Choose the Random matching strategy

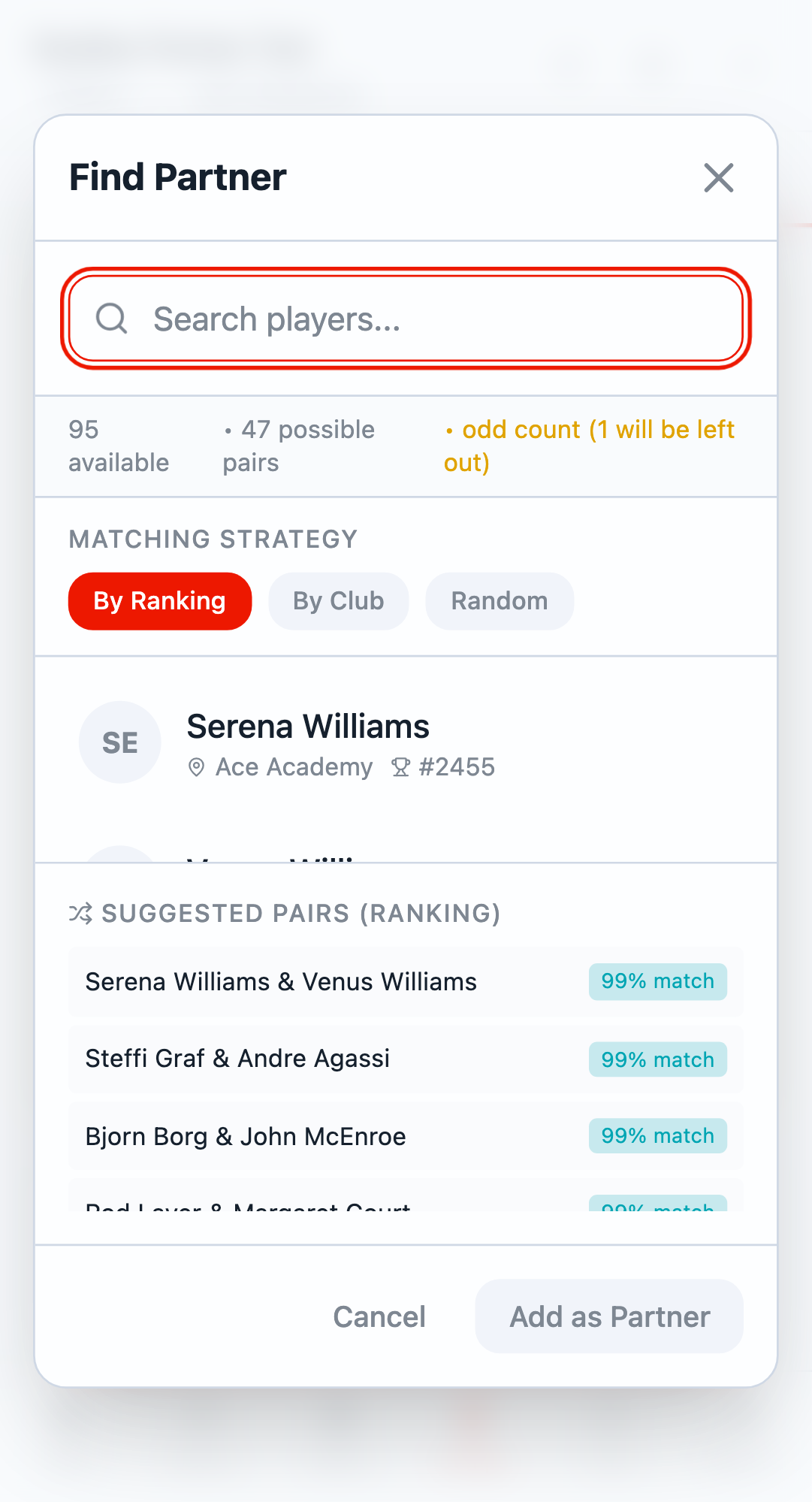pos(499,600)
